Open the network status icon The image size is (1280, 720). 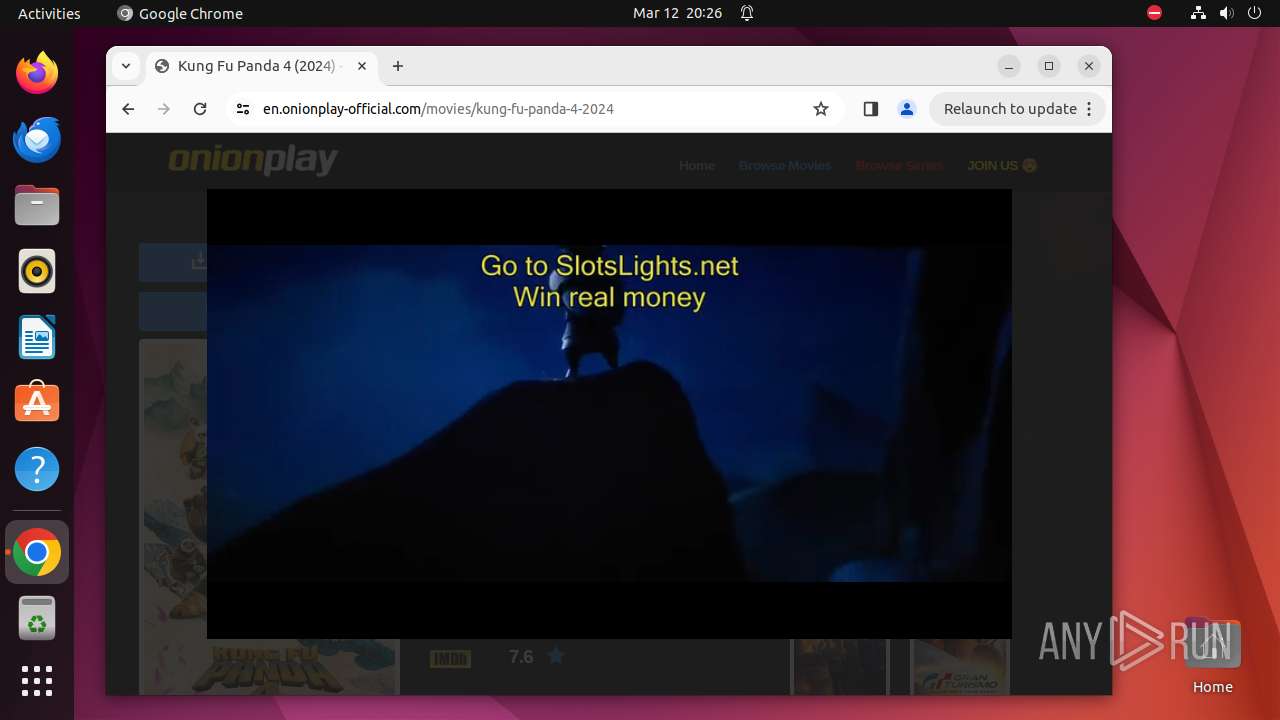1198,13
